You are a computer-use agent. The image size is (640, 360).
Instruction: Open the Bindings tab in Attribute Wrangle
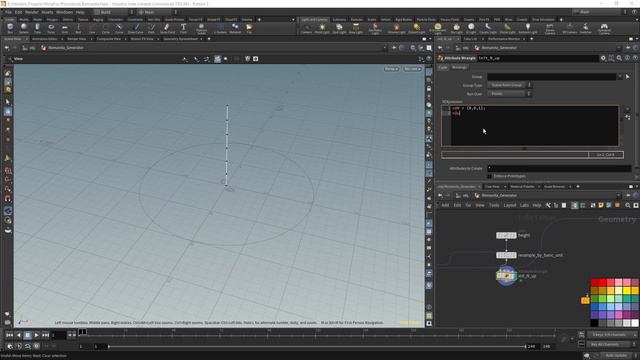click(x=459, y=67)
